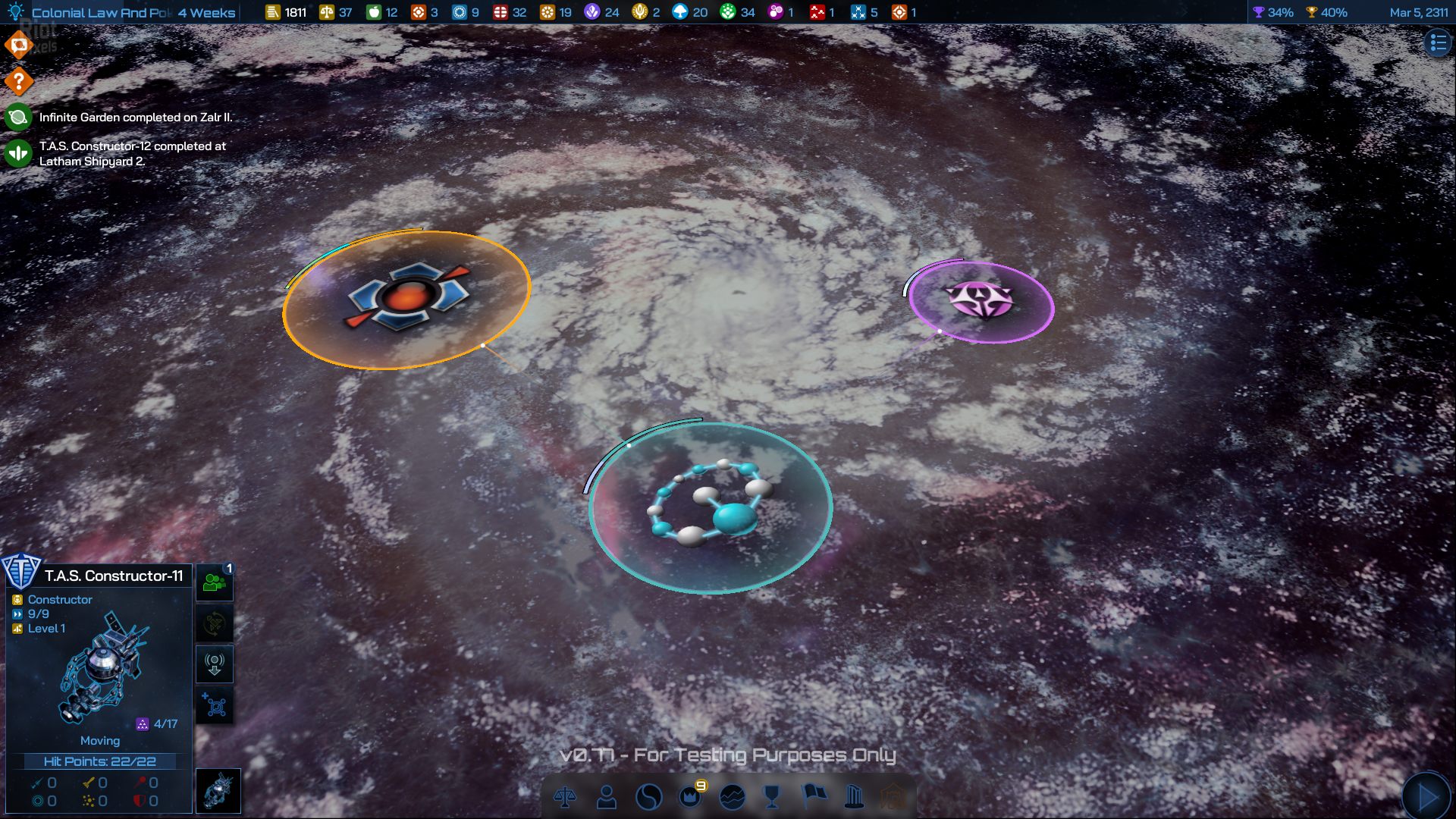
Task: Open the trophy victory icon in bottom bar
Action: (x=772, y=796)
